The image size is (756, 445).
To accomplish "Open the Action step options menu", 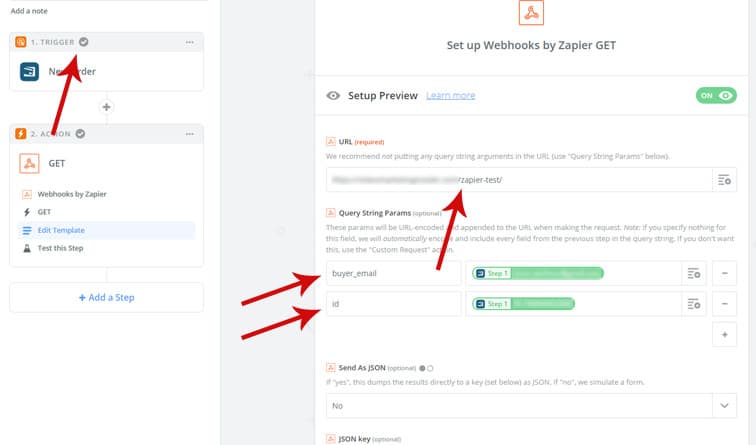I will point(189,133).
